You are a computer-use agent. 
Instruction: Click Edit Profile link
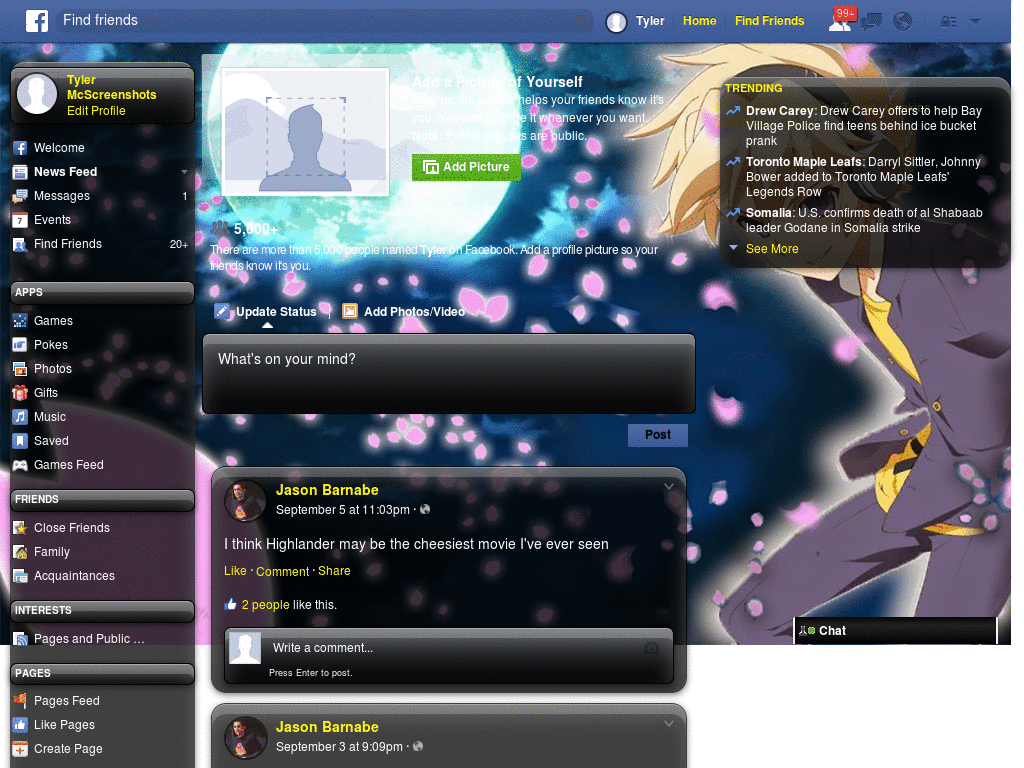click(x=96, y=111)
